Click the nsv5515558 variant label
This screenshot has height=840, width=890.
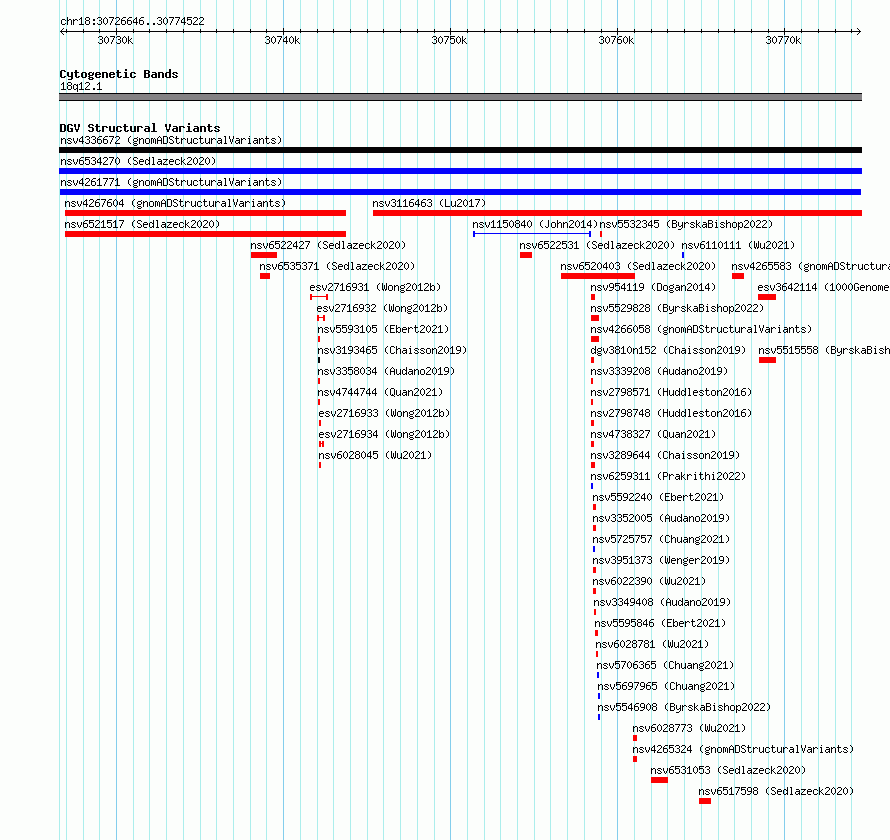tap(824, 350)
